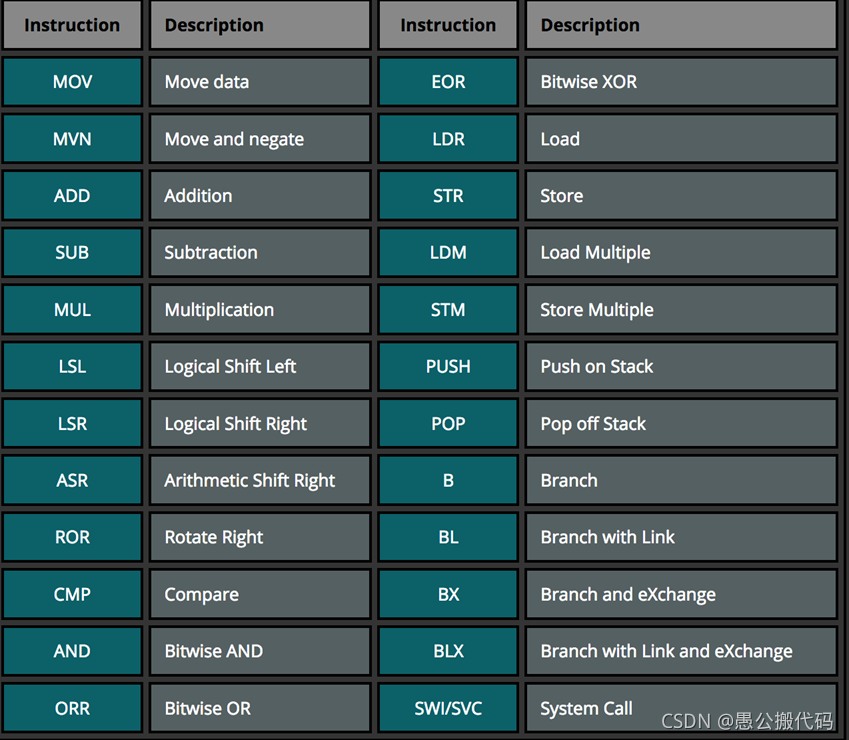Select the MOV instruction cell
849x740 pixels.
tap(72, 82)
